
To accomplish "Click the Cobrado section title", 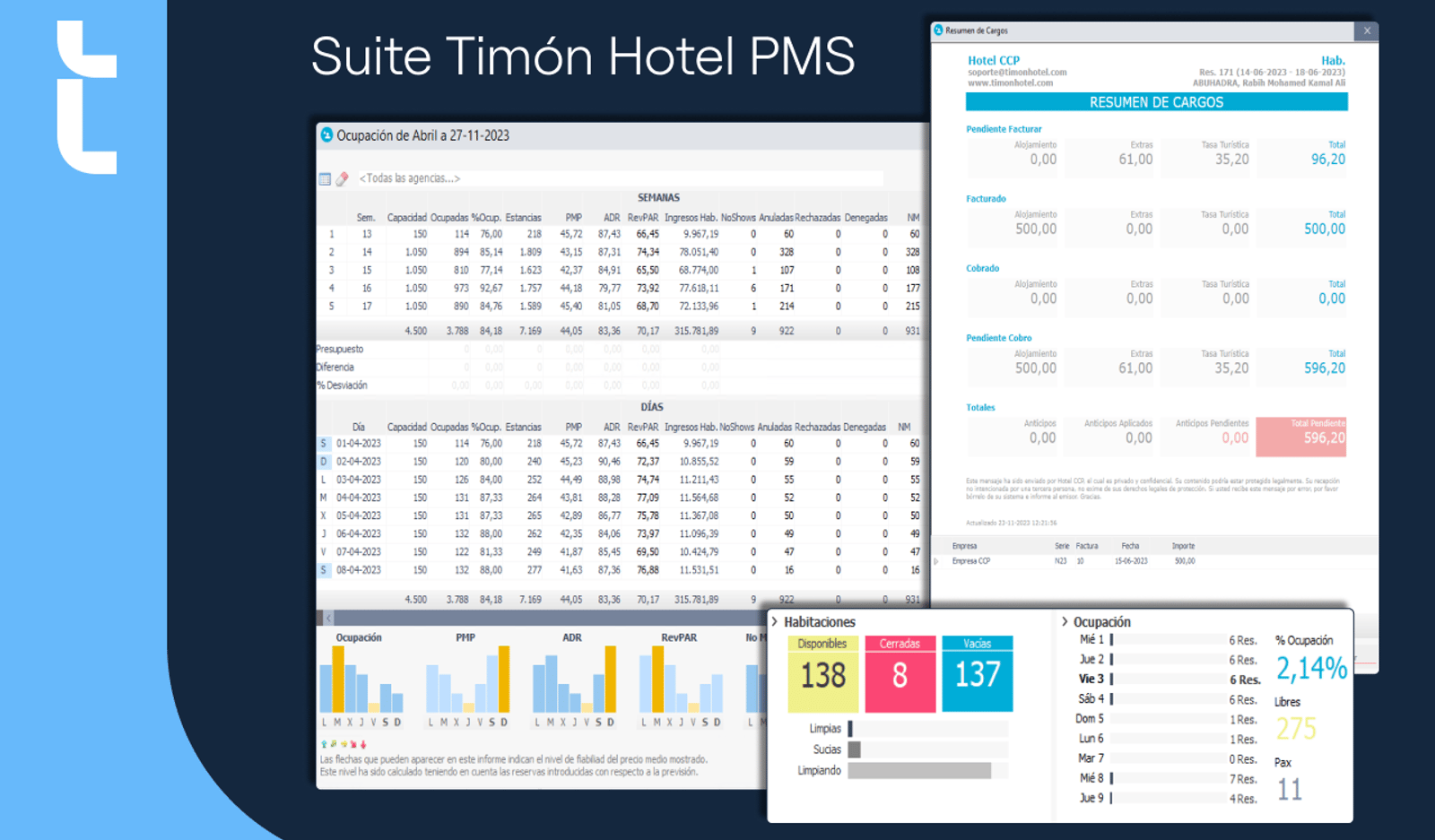I will pyautogui.click(x=982, y=268).
